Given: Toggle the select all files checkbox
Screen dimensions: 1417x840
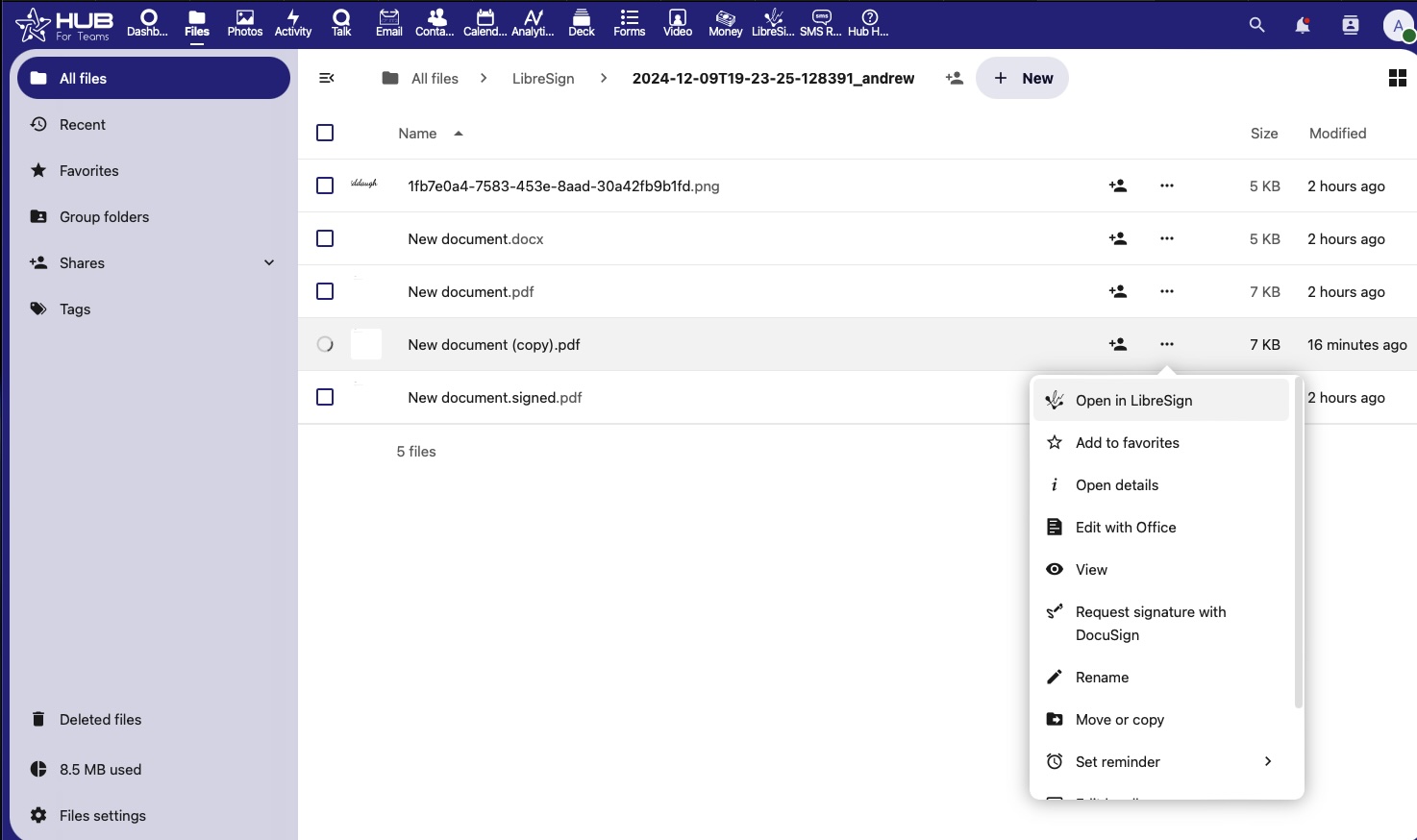Looking at the screenshot, I should click(325, 133).
